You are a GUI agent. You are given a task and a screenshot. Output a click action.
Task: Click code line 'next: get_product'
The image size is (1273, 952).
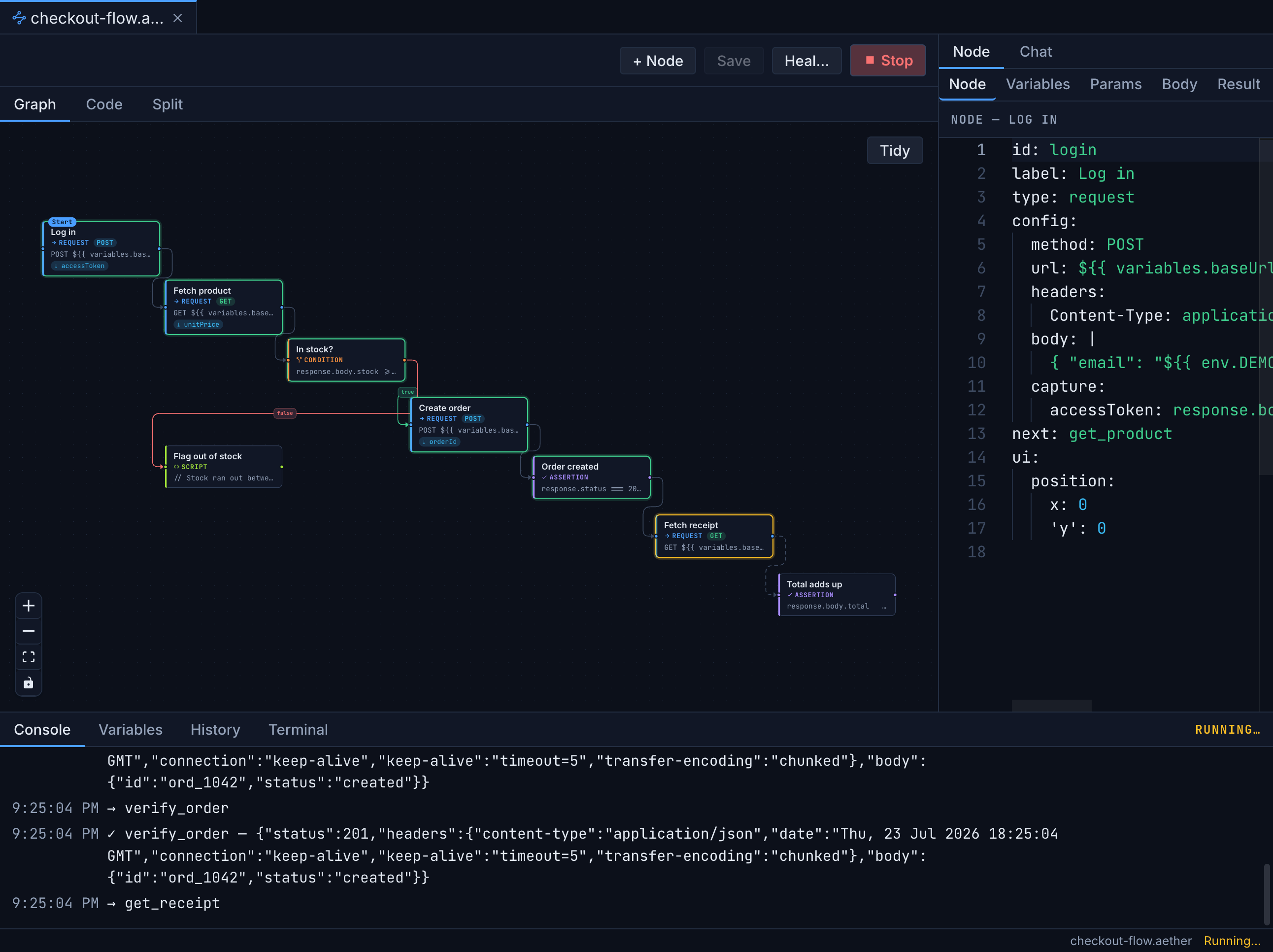point(1092,434)
